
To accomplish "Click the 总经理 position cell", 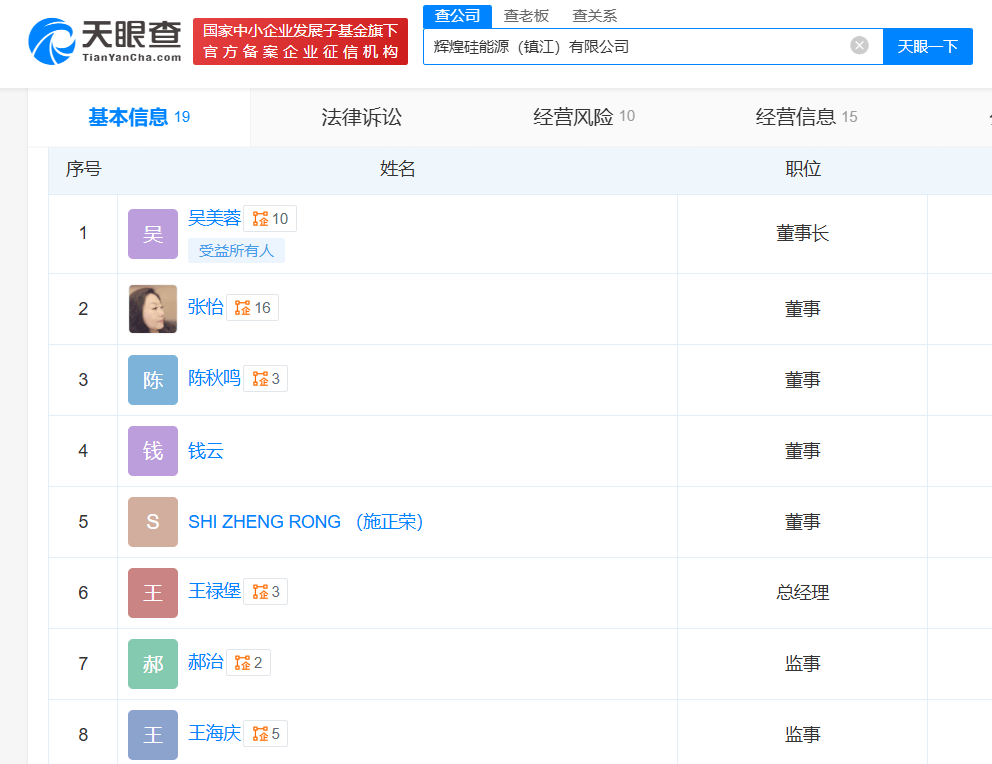I will 803,593.
